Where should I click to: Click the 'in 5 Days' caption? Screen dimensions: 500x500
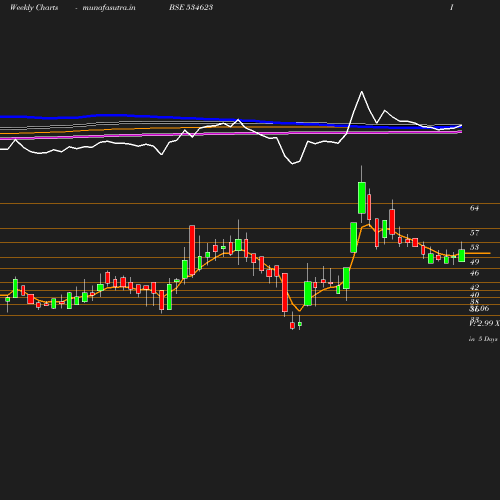(483, 339)
